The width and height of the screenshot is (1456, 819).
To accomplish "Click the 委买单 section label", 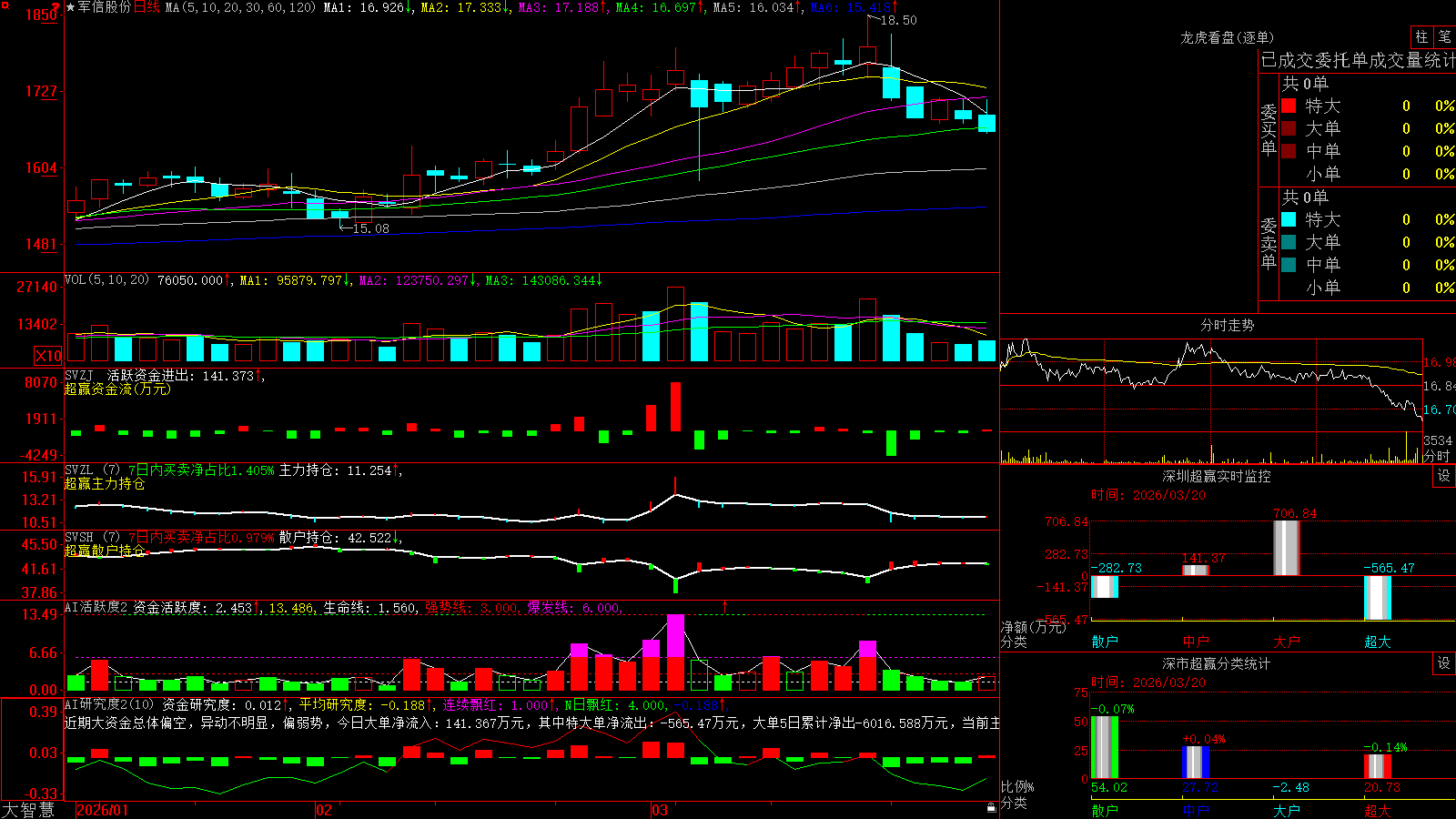I will point(1269,128).
